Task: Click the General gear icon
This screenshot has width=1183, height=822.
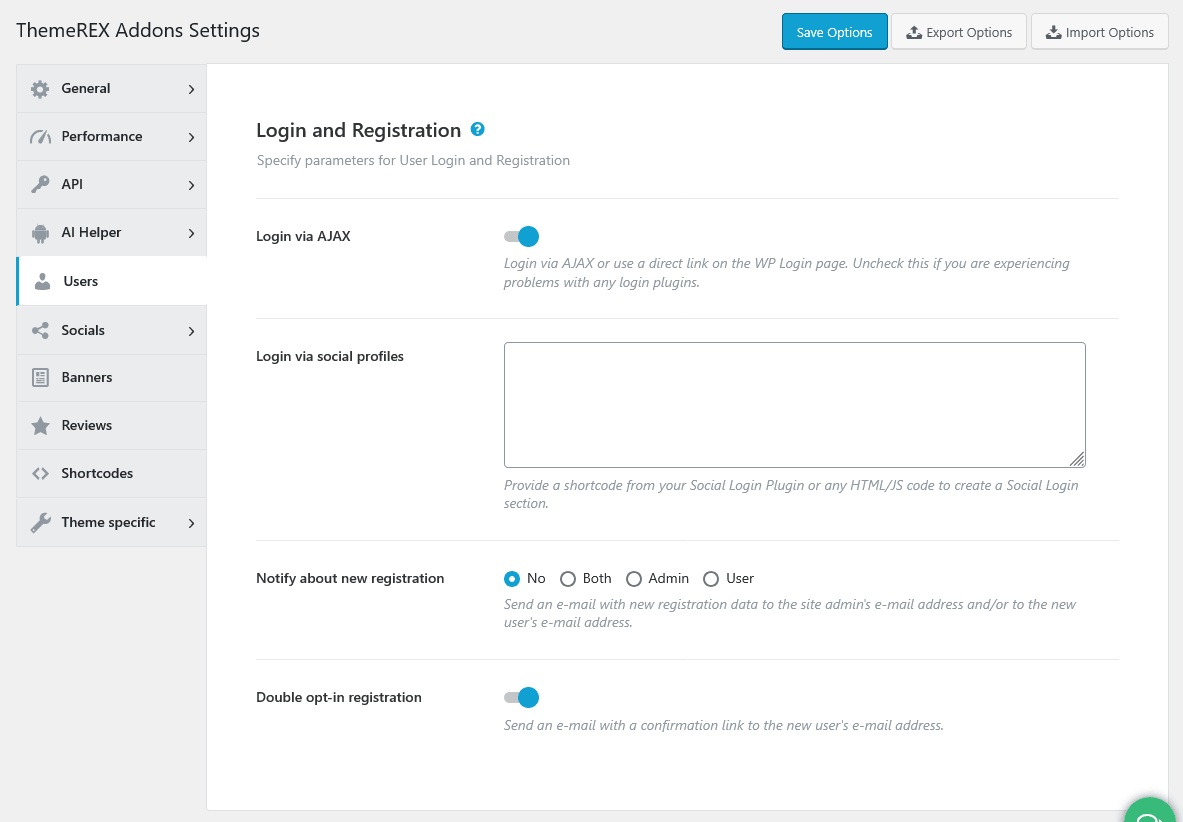Action: 40,89
